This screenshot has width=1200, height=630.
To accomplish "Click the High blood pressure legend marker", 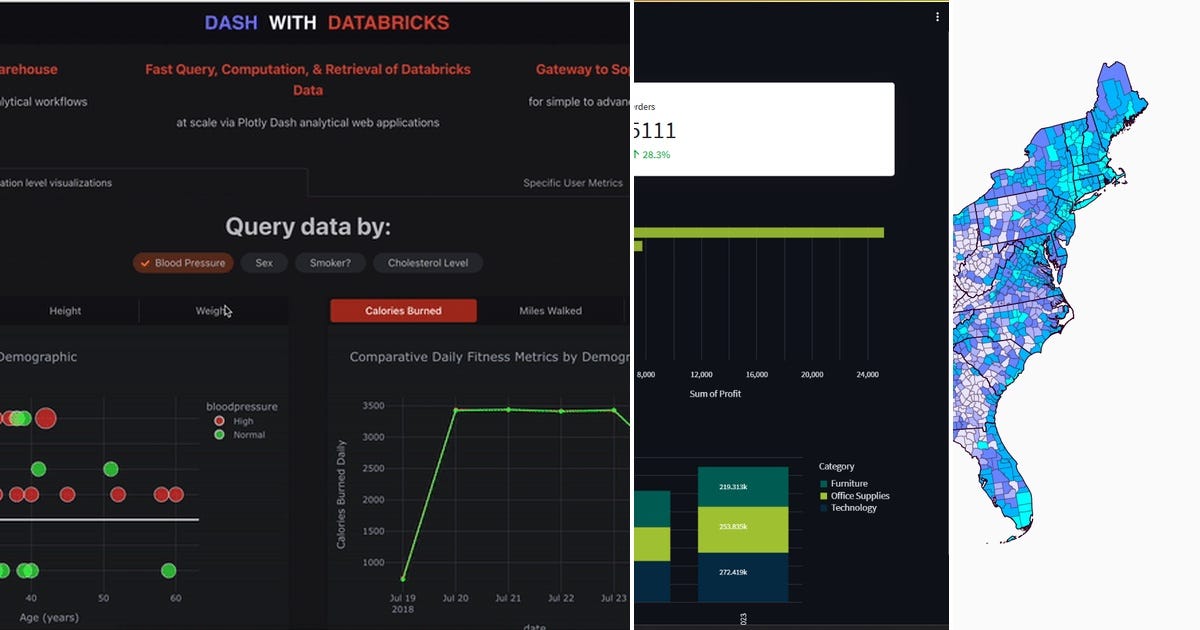I will 218,421.
